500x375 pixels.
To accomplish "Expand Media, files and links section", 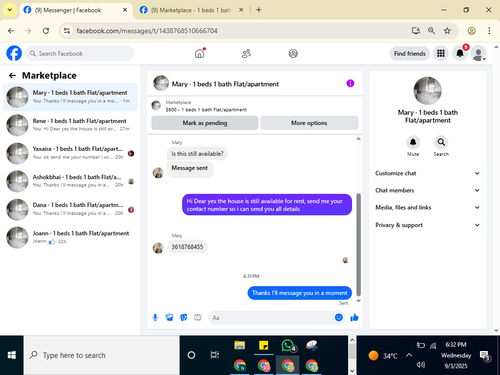I will [428, 207].
